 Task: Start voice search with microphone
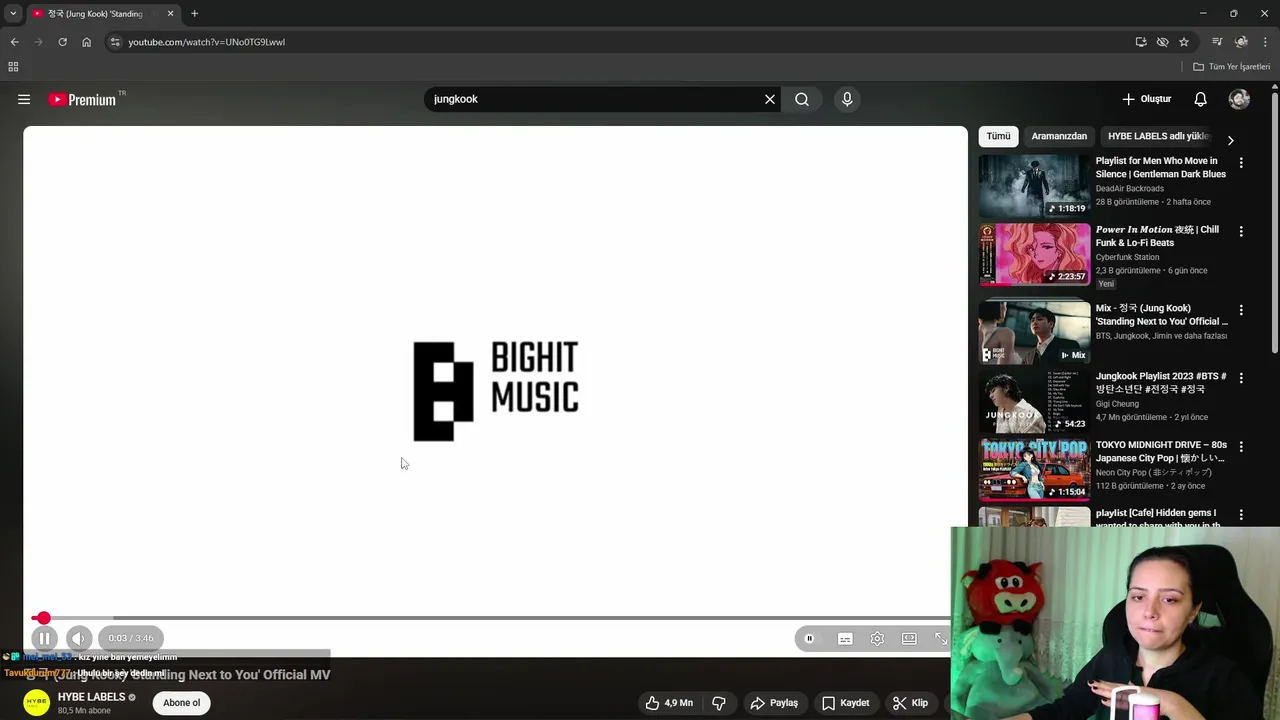(x=847, y=99)
